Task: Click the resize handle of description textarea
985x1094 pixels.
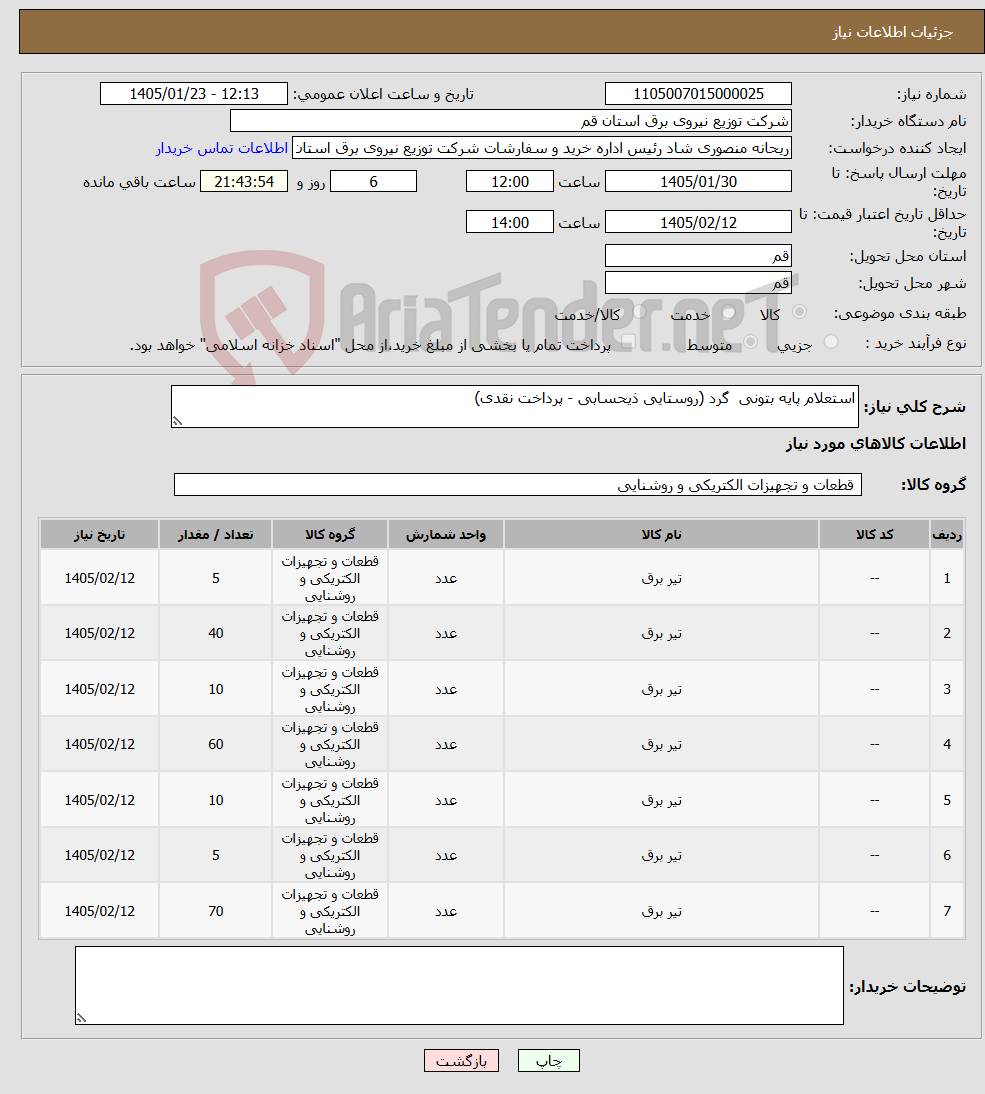Action: (x=177, y=421)
